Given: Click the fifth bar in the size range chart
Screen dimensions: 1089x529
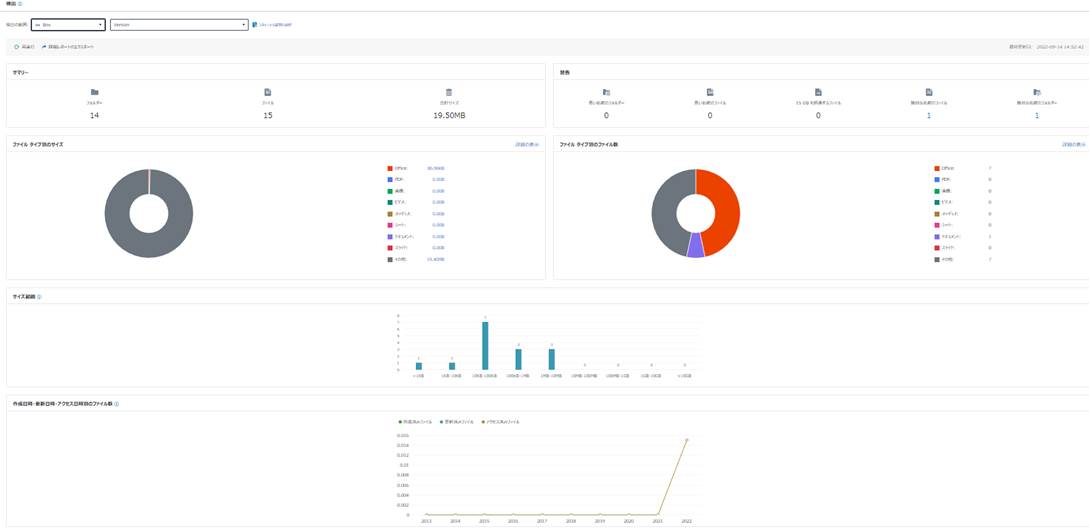Looking at the screenshot, I should click(551, 360).
